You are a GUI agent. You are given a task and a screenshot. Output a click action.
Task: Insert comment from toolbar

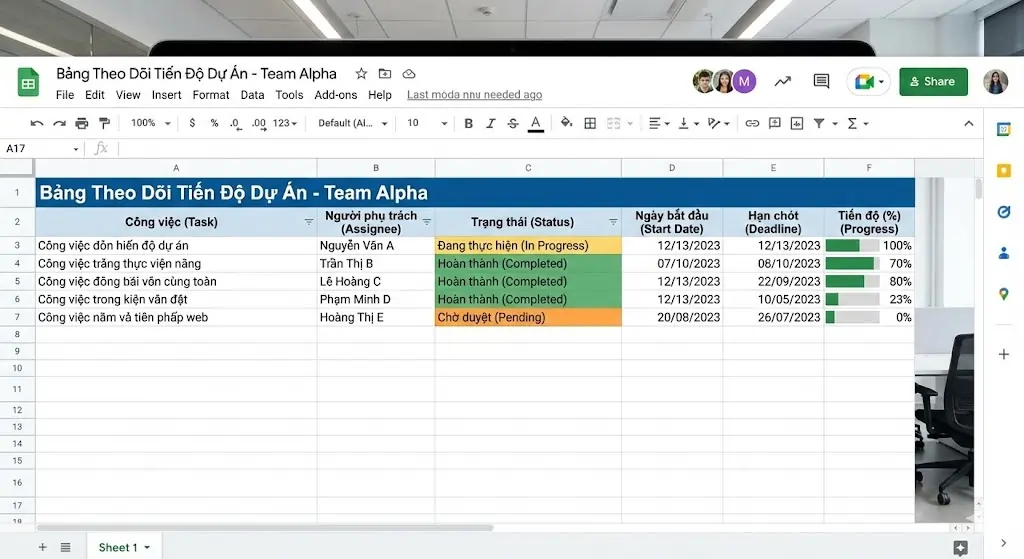(775, 123)
